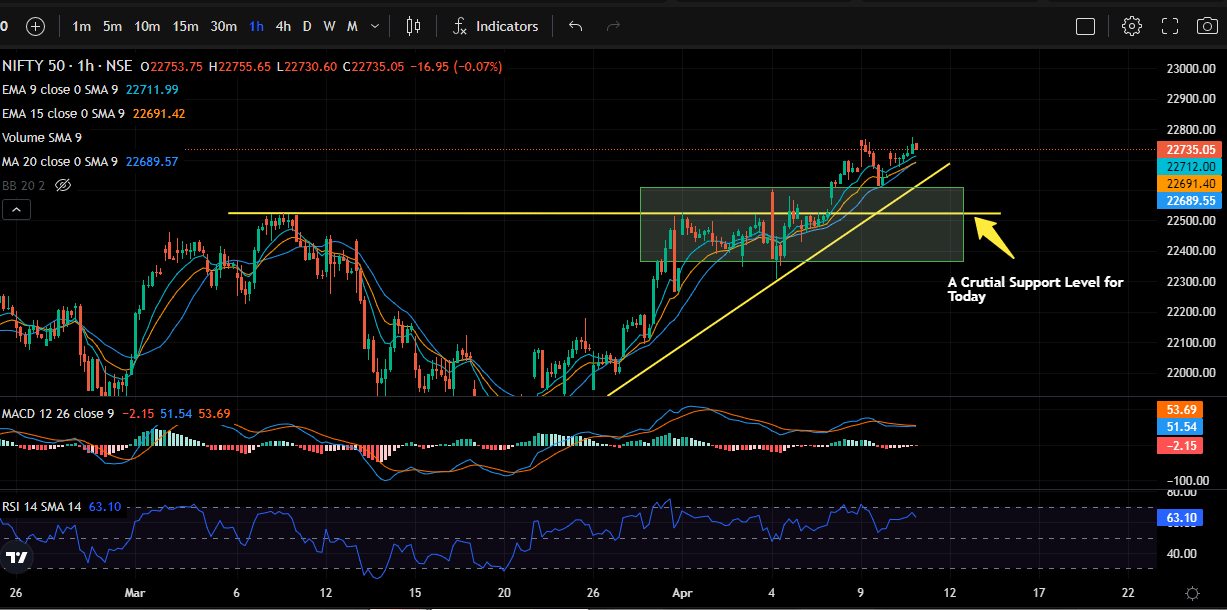The image size is (1227, 610).
Task: Select the MACD 12 26 close 9 legend
Action: click(x=58, y=413)
